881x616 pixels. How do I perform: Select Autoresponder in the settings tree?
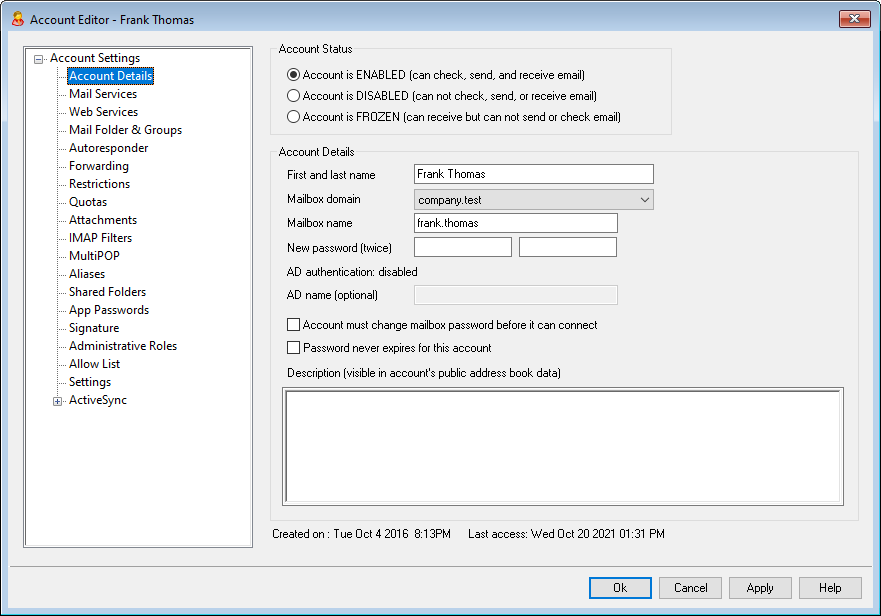(108, 148)
